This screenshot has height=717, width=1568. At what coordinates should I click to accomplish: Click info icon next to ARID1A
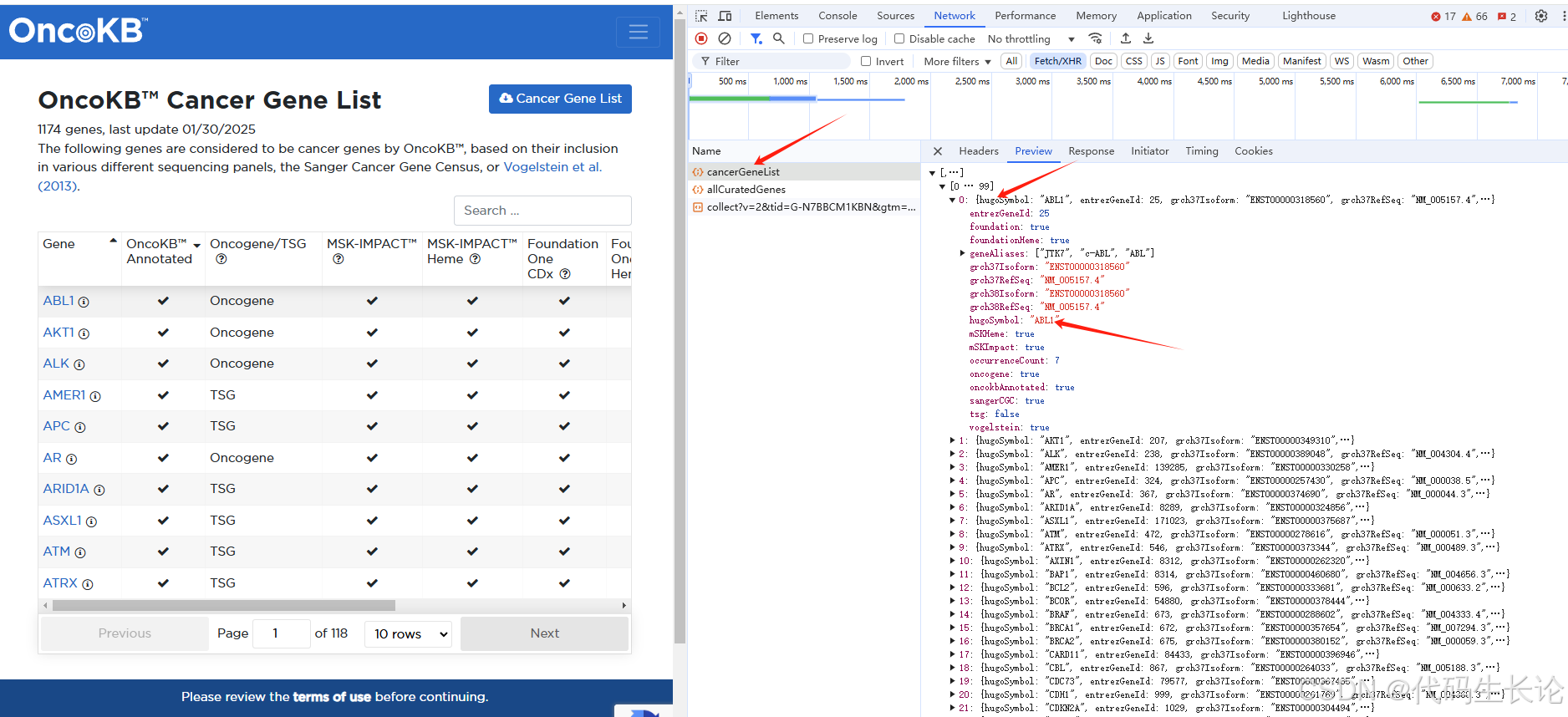99,490
